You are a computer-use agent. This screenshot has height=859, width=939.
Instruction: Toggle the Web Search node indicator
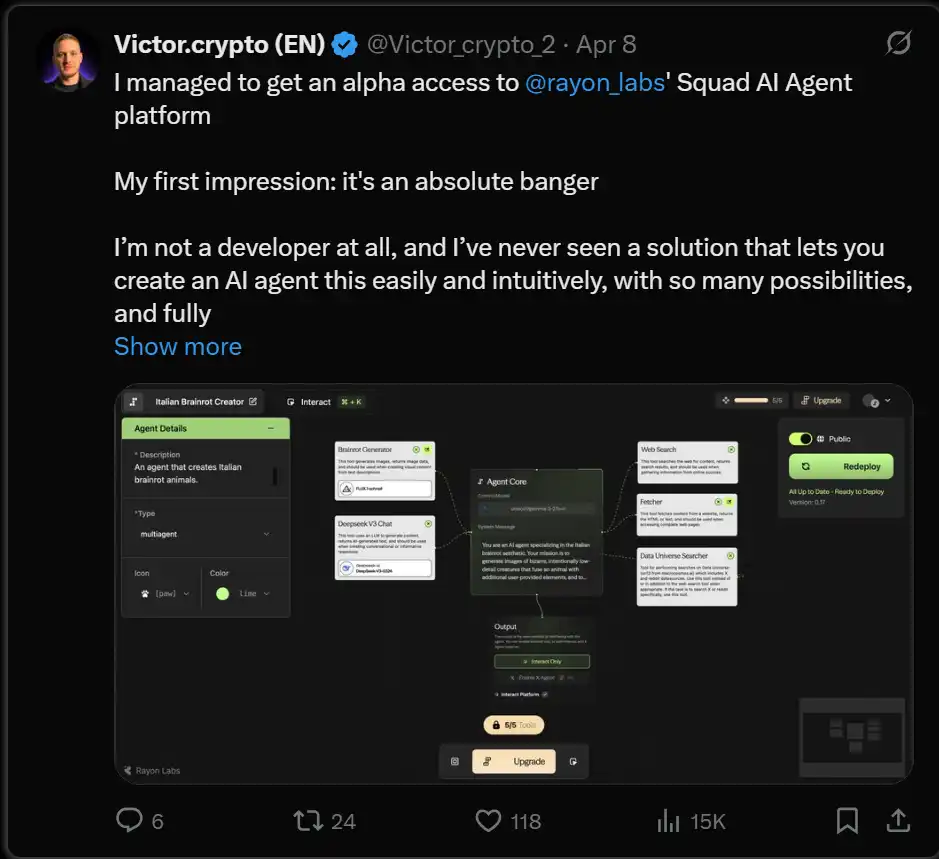pos(731,450)
